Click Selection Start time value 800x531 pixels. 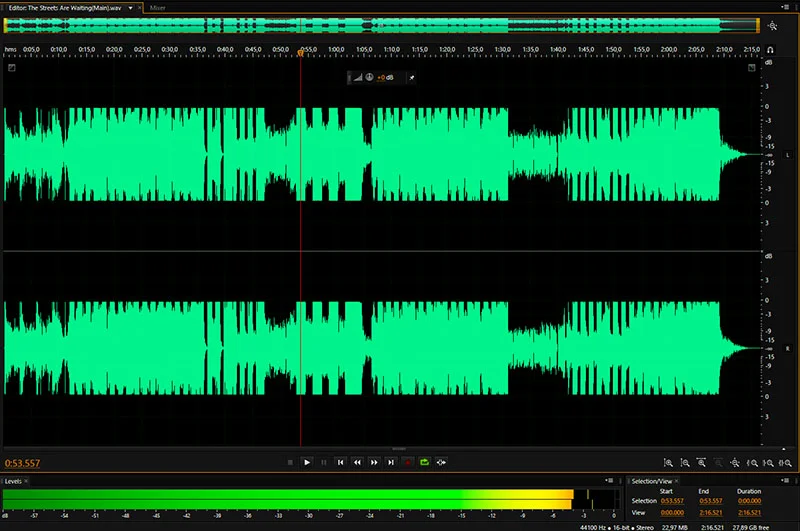coord(672,501)
